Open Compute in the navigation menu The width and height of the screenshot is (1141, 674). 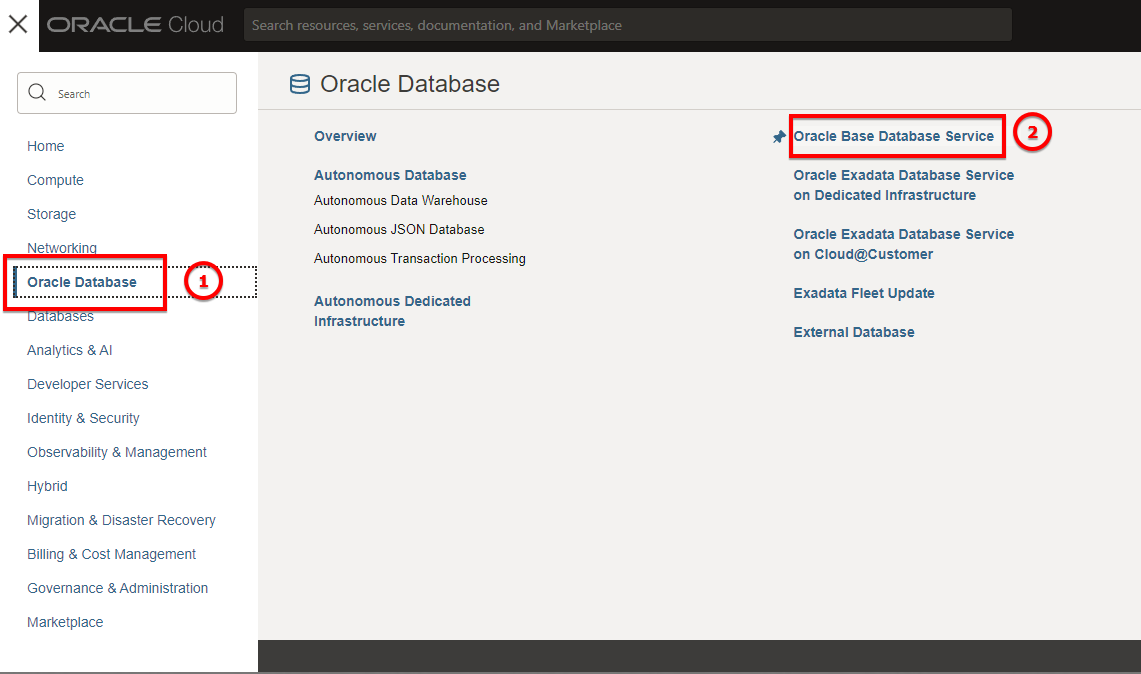point(55,181)
